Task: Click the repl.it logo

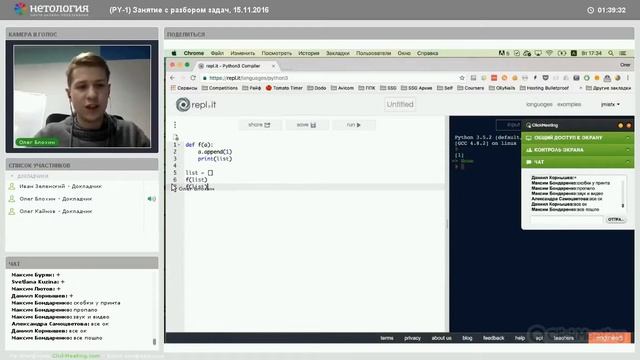Action: click(x=196, y=105)
